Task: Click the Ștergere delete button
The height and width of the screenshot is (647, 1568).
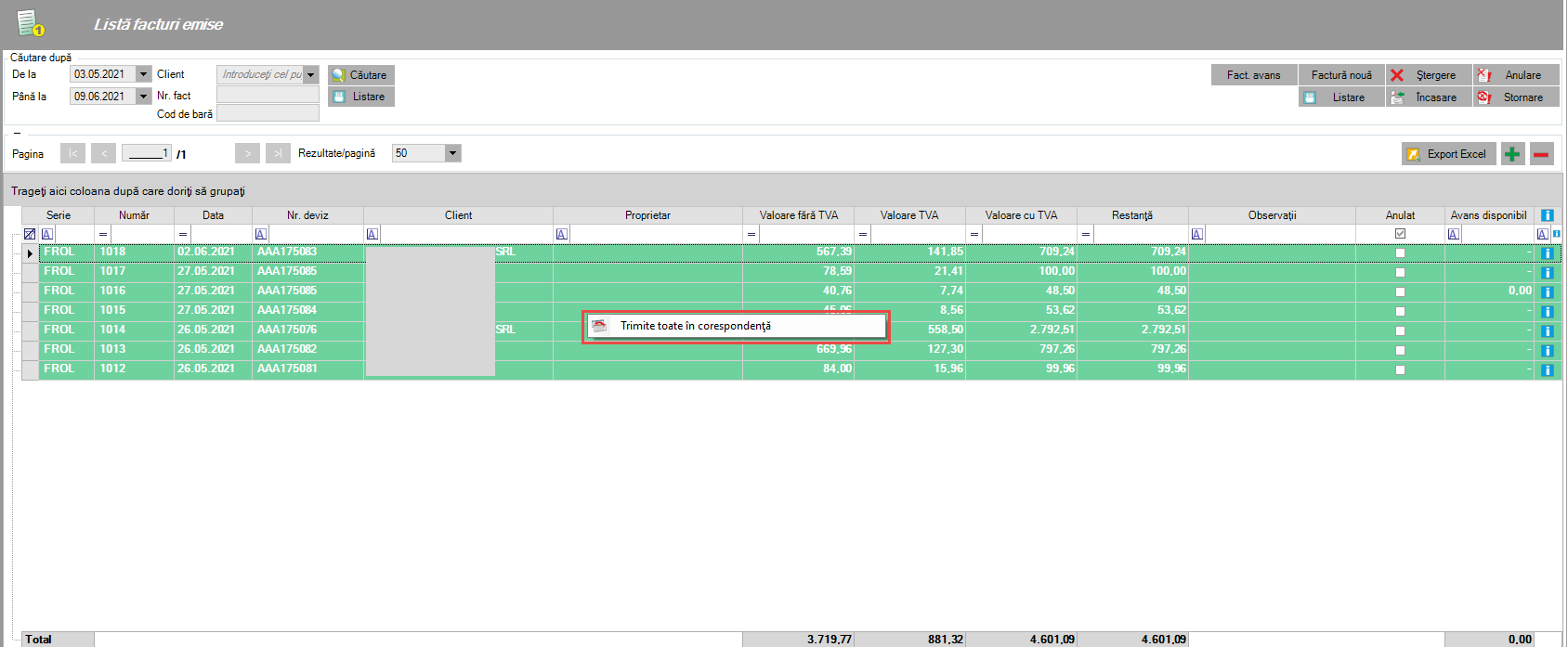Action: point(1428,75)
